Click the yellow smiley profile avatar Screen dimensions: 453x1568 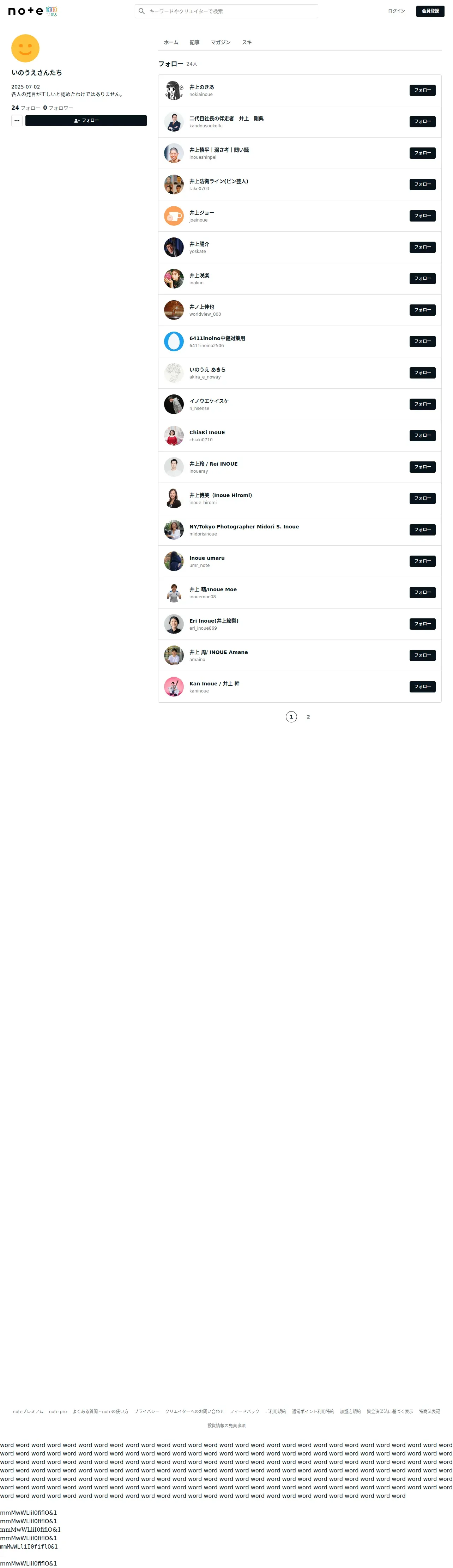click(x=25, y=48)
